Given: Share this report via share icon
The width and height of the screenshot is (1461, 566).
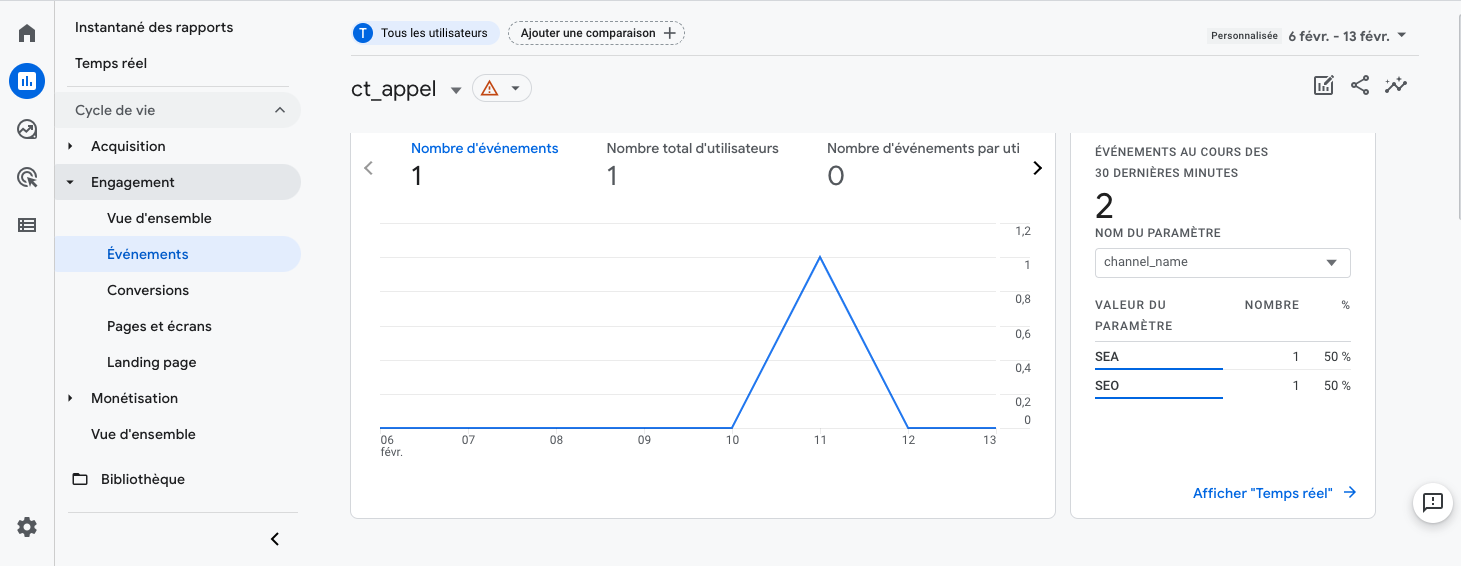Looking at the screenshot, I should click(x=1360, y=86).
